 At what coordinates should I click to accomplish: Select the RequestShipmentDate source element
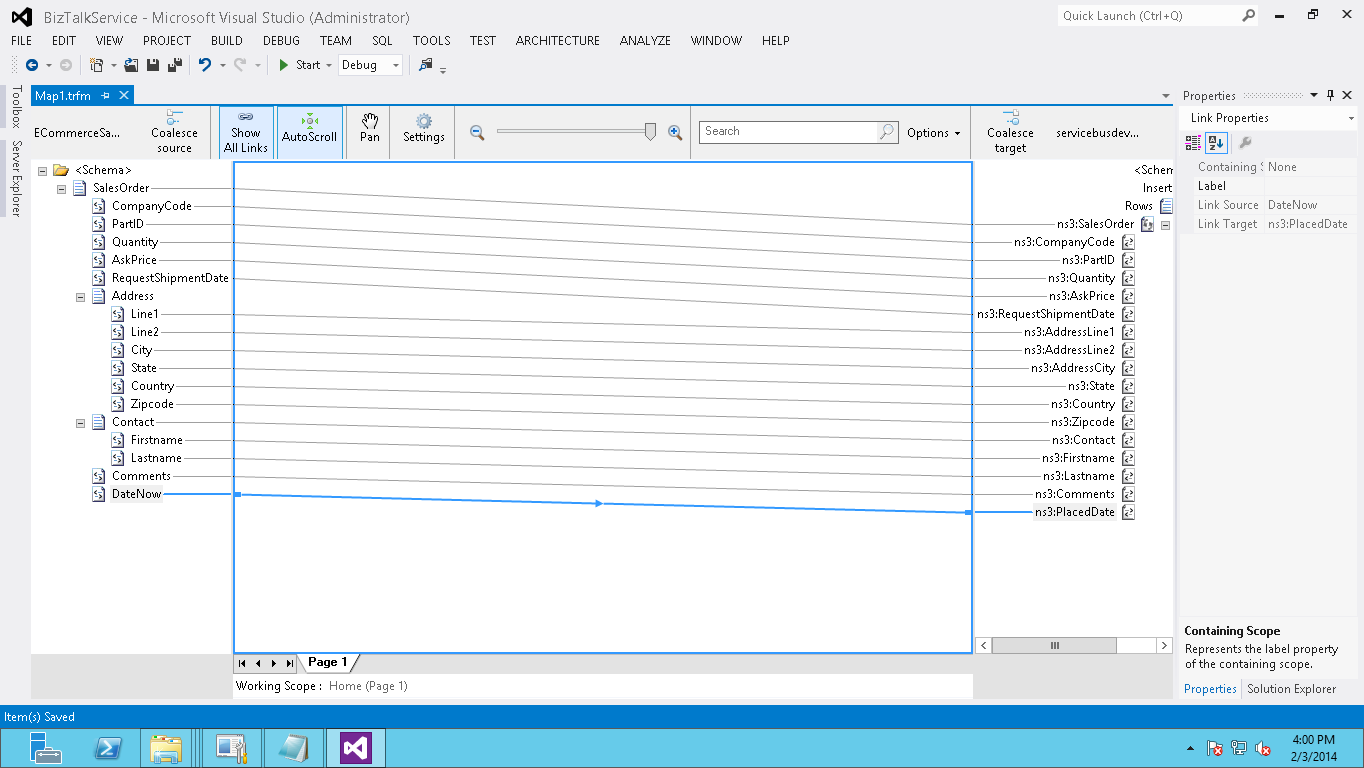pos(170,278)
